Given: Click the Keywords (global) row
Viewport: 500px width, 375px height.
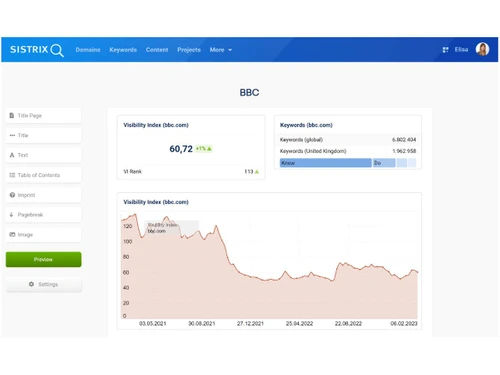Looking at the screenshot, I should 348,140.
